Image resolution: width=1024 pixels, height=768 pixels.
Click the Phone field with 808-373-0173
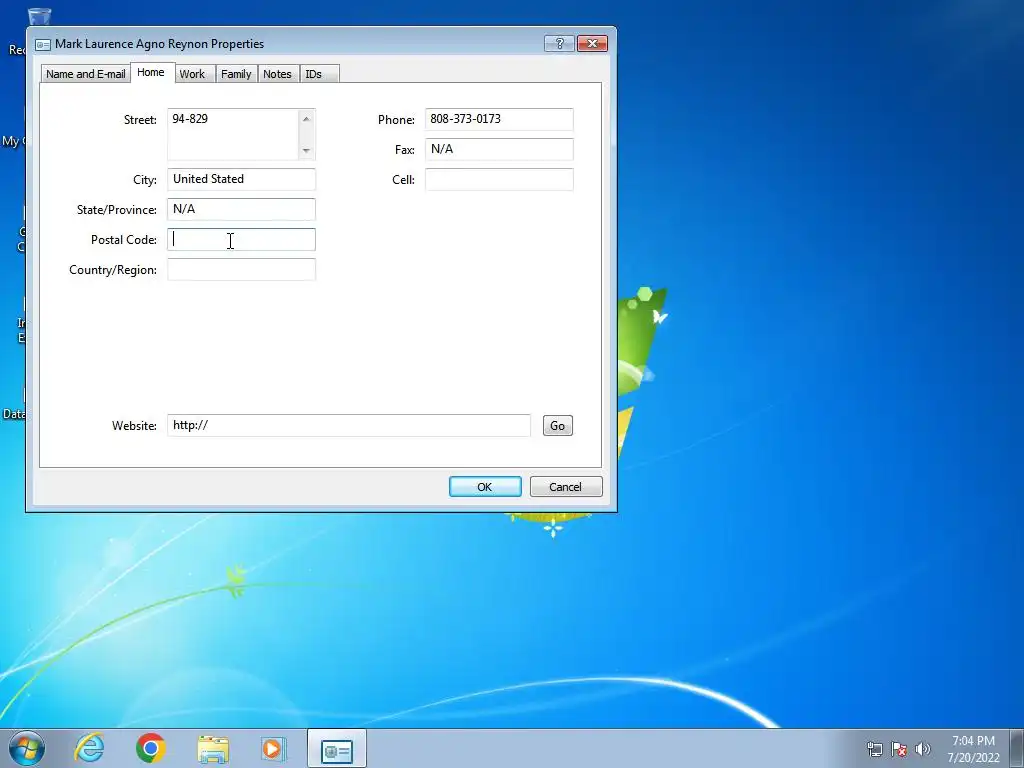tap(499, 120)
